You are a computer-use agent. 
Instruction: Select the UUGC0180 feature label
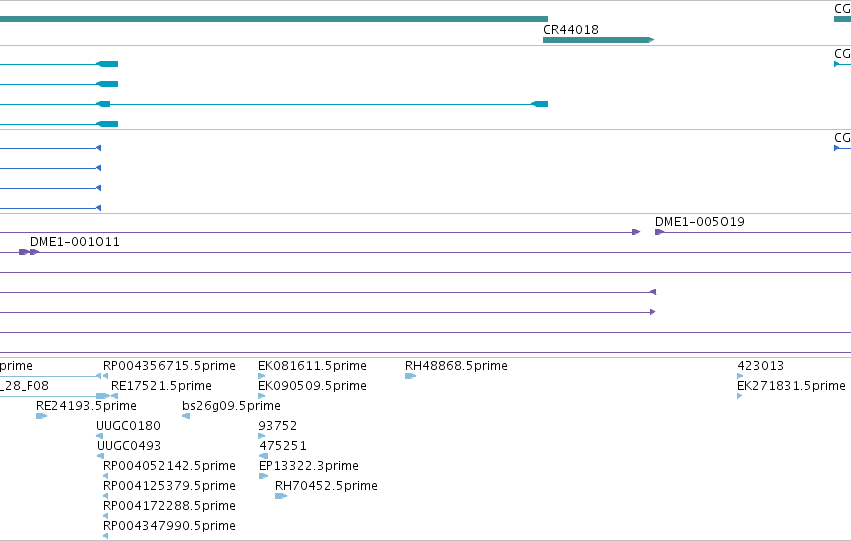[129, 426]
